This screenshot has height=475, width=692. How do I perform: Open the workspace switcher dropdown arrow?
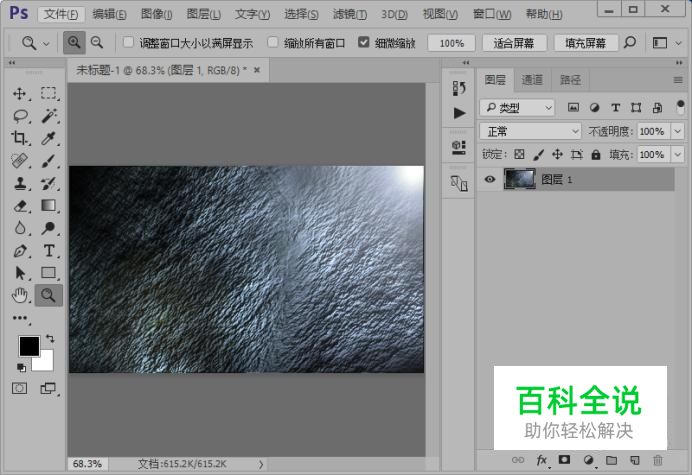tap(679, 43)
